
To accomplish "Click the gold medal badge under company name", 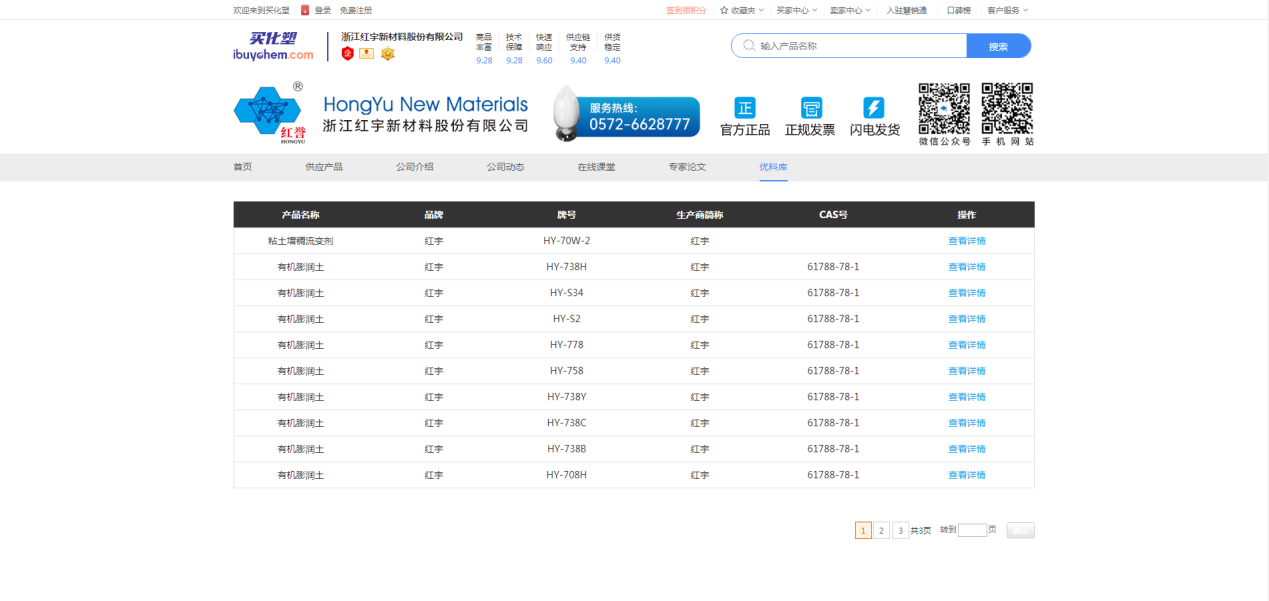I will 388,53.
